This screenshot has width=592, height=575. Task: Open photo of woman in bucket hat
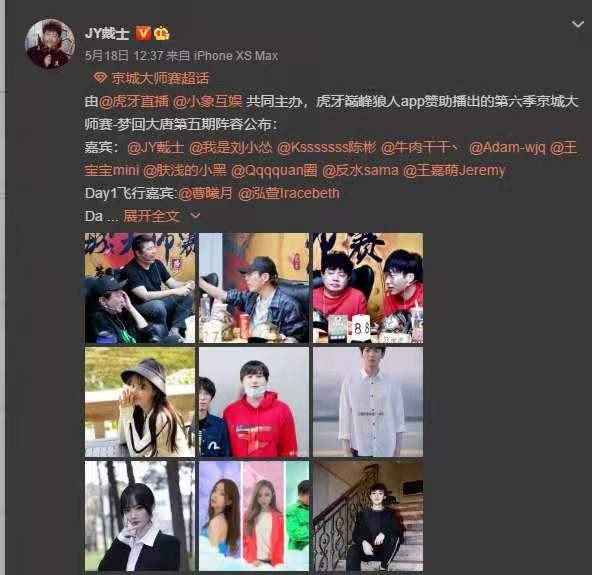point(140,402)
